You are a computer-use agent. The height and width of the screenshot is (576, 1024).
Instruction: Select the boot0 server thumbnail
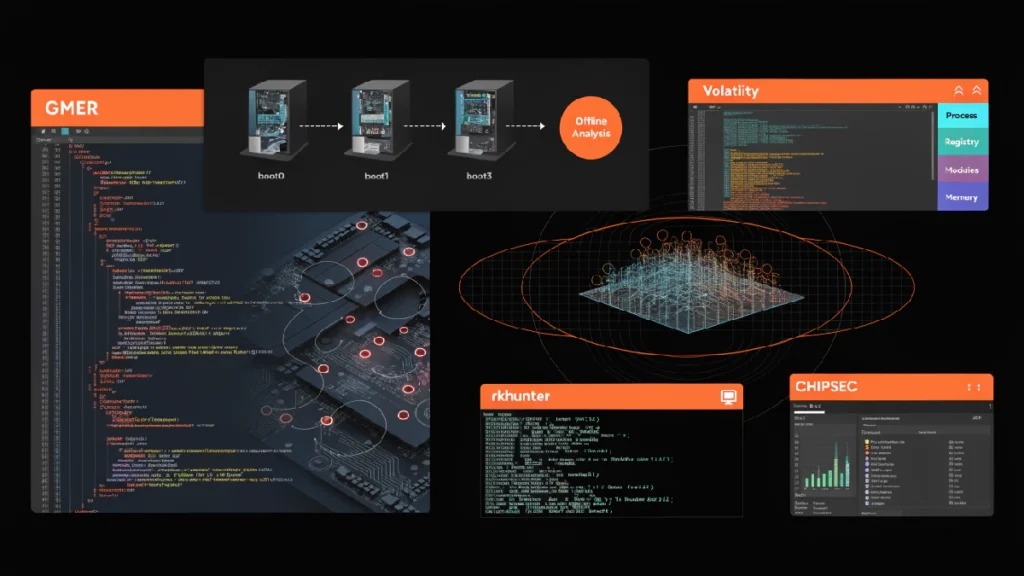[x=274, y=121]
